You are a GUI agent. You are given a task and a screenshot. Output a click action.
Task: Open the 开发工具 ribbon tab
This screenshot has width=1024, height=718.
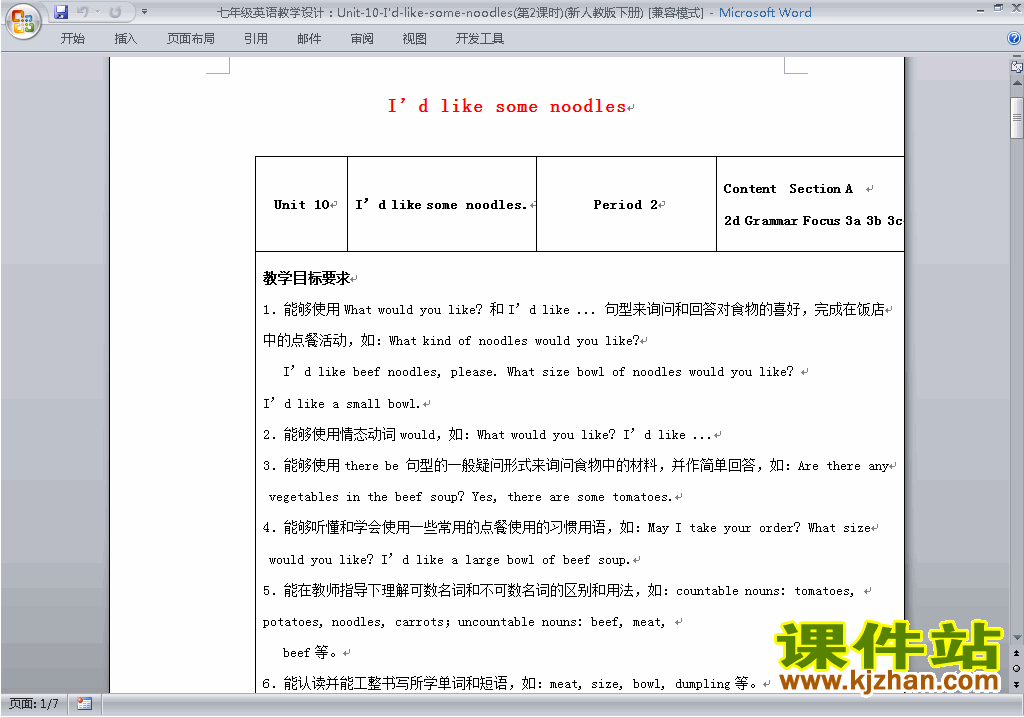479,39
